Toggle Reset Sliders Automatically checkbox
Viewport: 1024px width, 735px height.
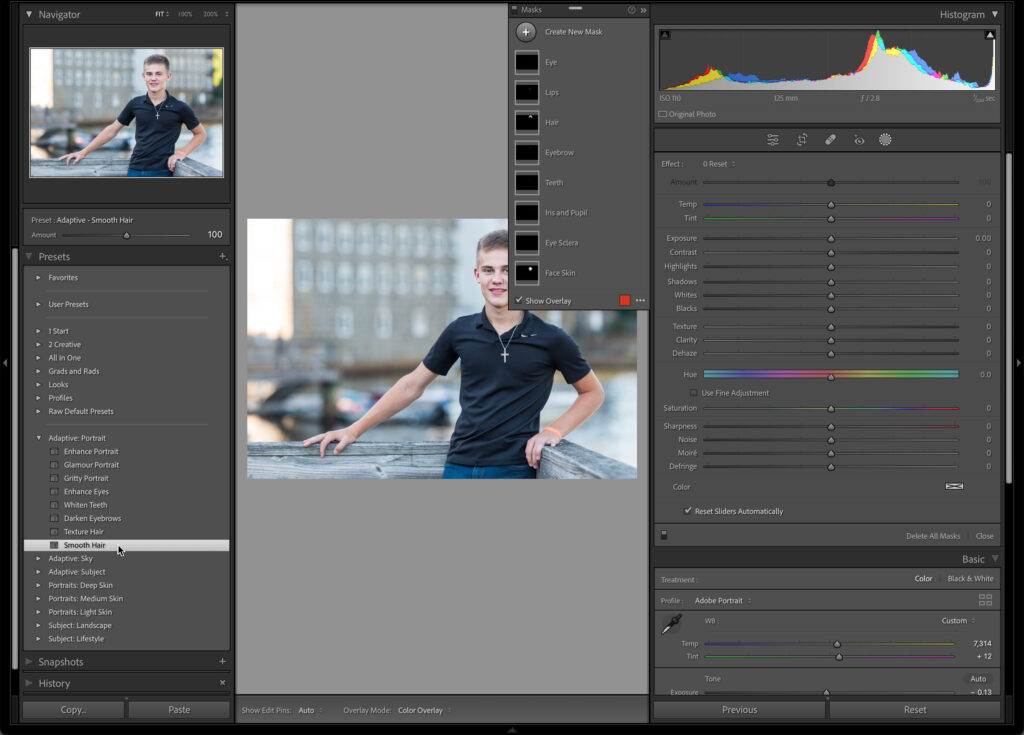(688, 511)
